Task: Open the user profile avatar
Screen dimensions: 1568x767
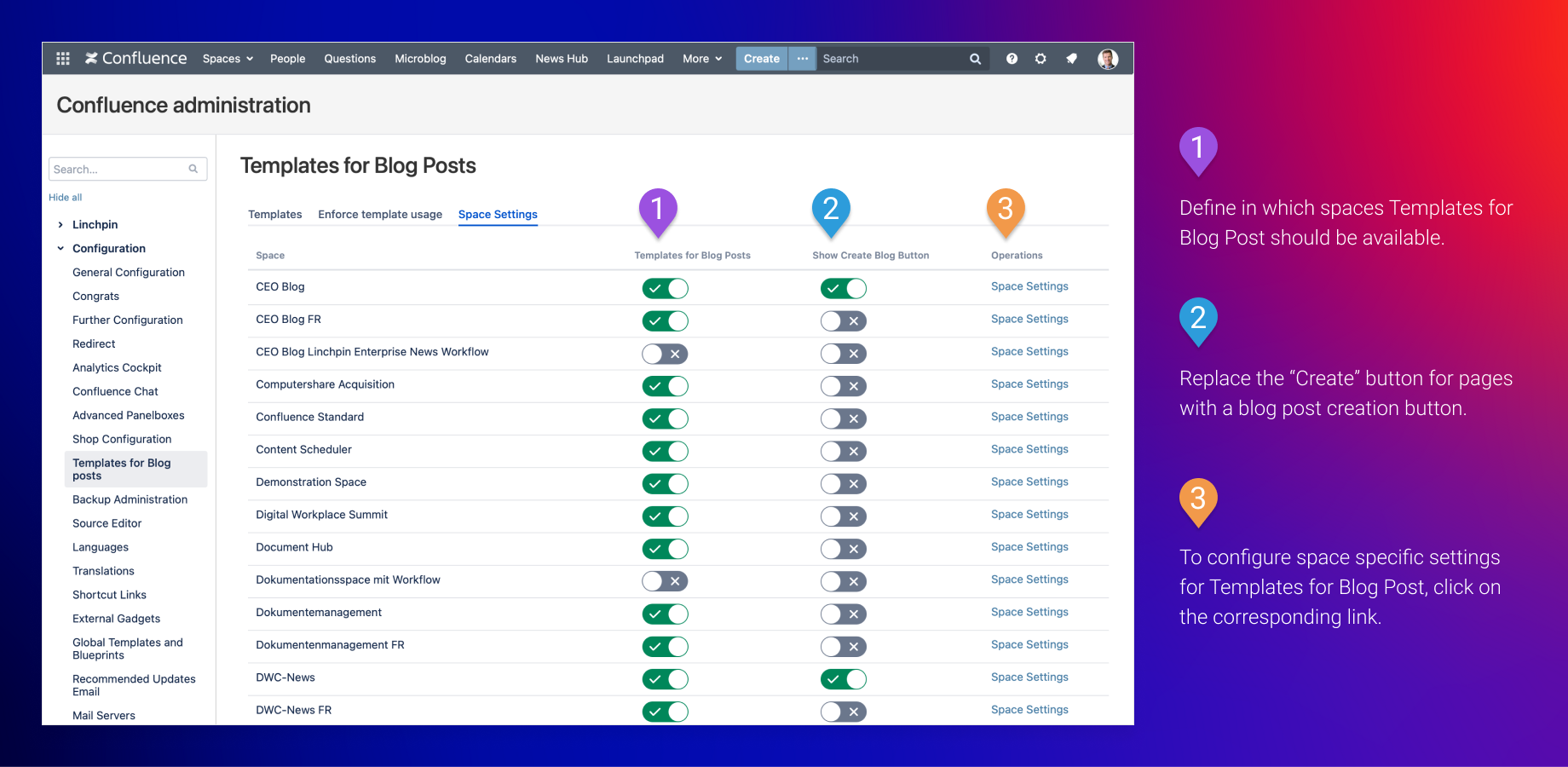Action: tap(1108, 59)
